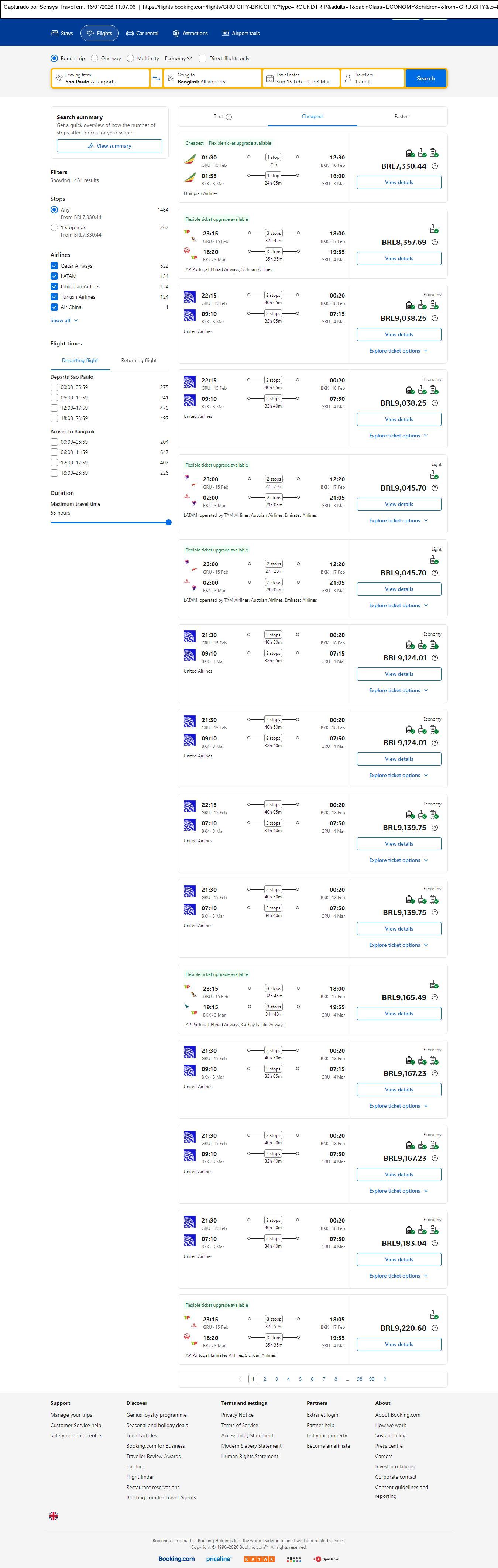This screenshot has height=1568, width=498.
Task: Click the blue Search button
Action: coord(426,79)
